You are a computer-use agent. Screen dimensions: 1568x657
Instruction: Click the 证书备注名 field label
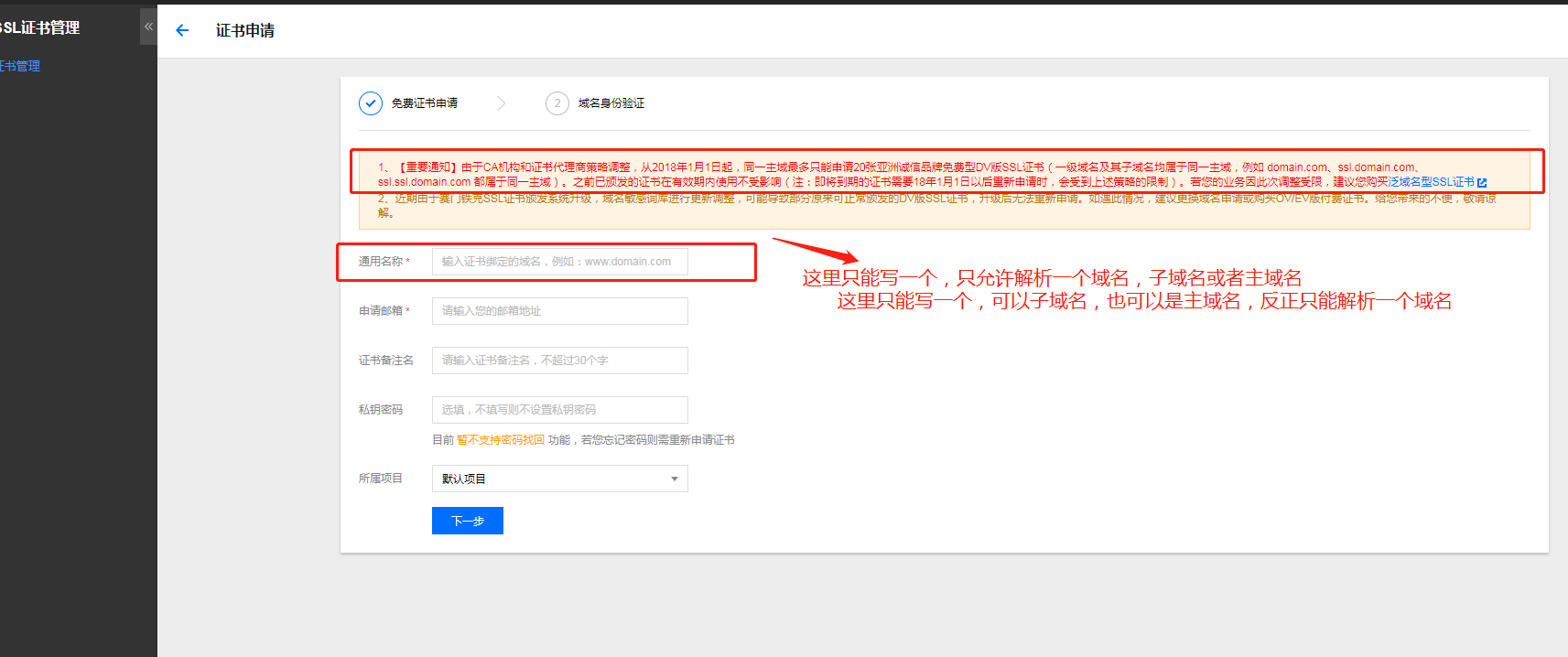click(386, 361)
